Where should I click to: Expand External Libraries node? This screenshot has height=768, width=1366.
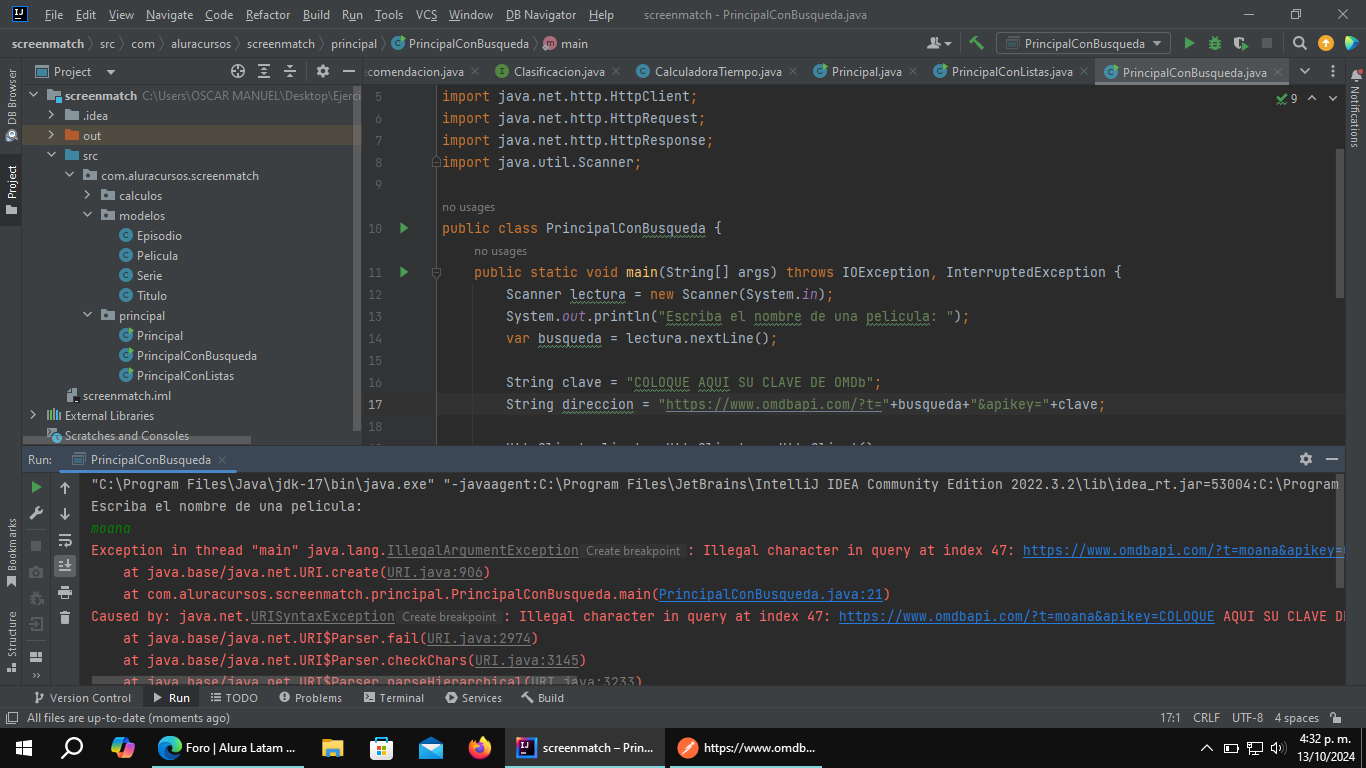point(33,415)
